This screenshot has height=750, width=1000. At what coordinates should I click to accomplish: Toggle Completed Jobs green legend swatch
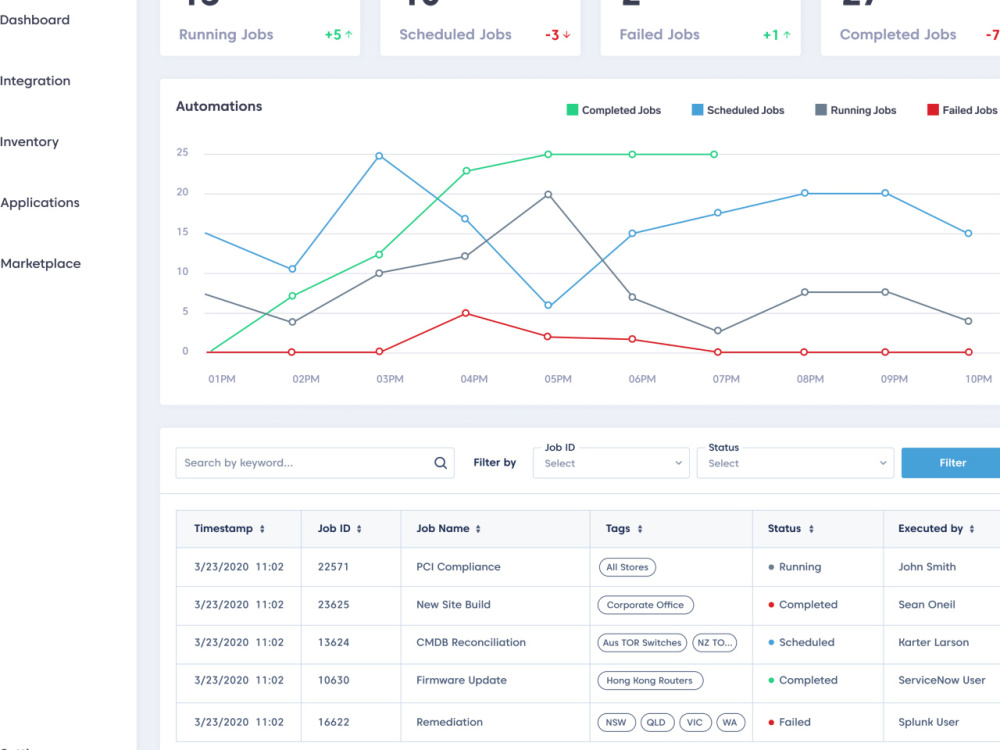[x=572, y=110]
